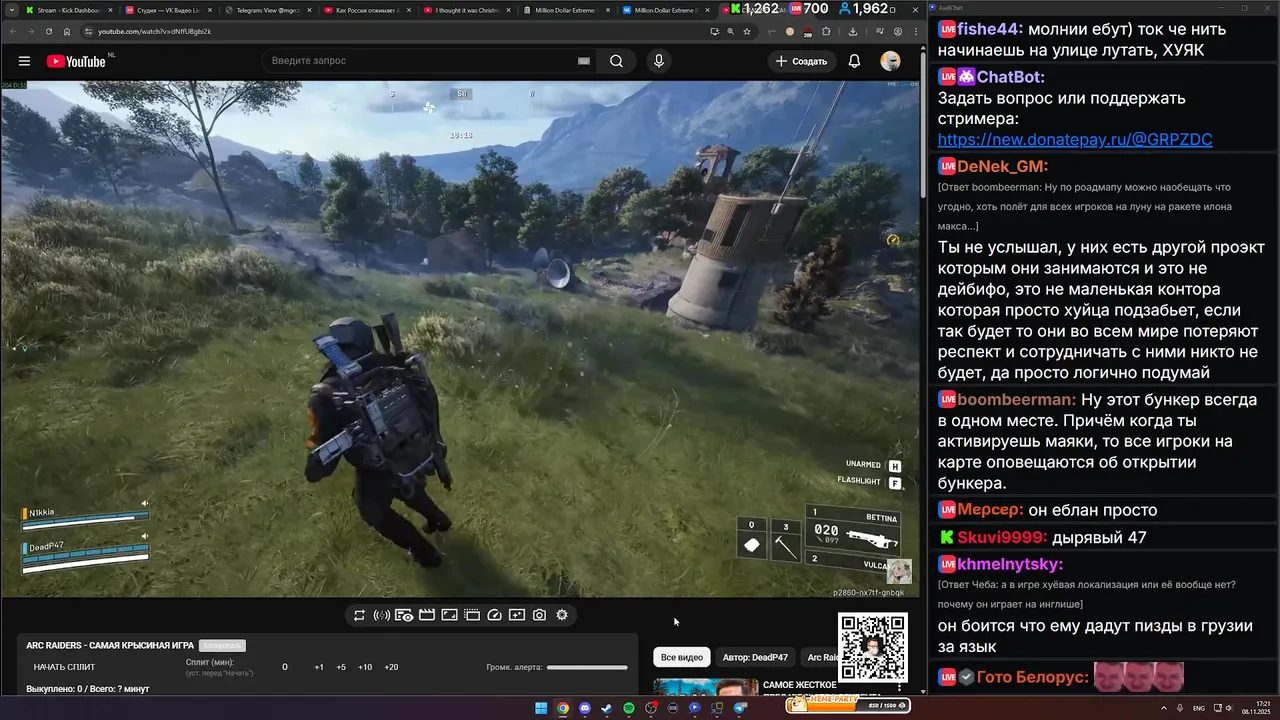Select the Все видео filter chip
The width and height of the screenshot is (1280, 720).
point(682,657)
